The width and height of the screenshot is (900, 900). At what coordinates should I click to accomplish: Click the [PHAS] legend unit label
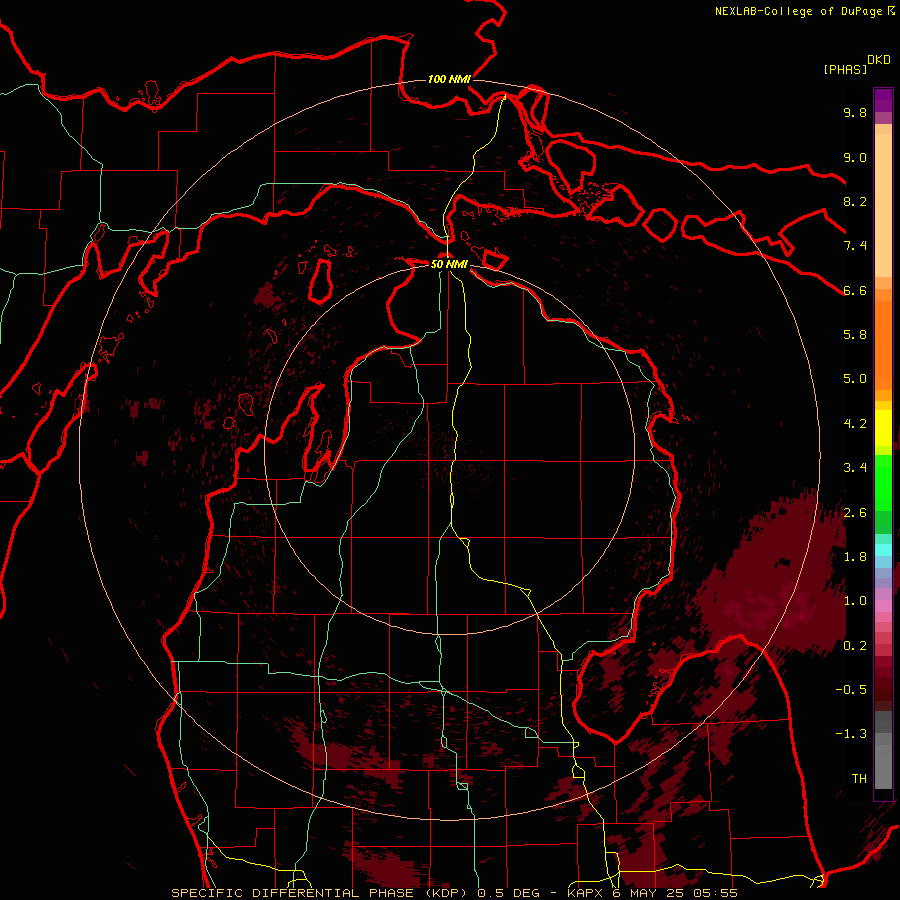tap(845, 70)
